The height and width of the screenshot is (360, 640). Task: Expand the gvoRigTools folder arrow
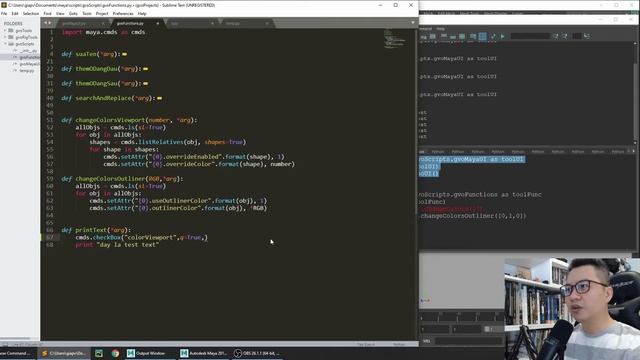(x=5, y=37)
